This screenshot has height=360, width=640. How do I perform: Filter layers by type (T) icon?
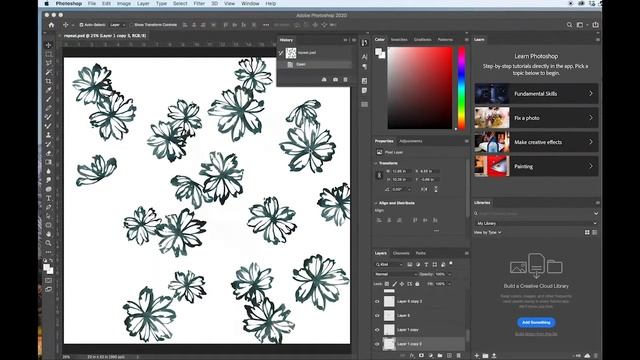(x=426, y=264)
